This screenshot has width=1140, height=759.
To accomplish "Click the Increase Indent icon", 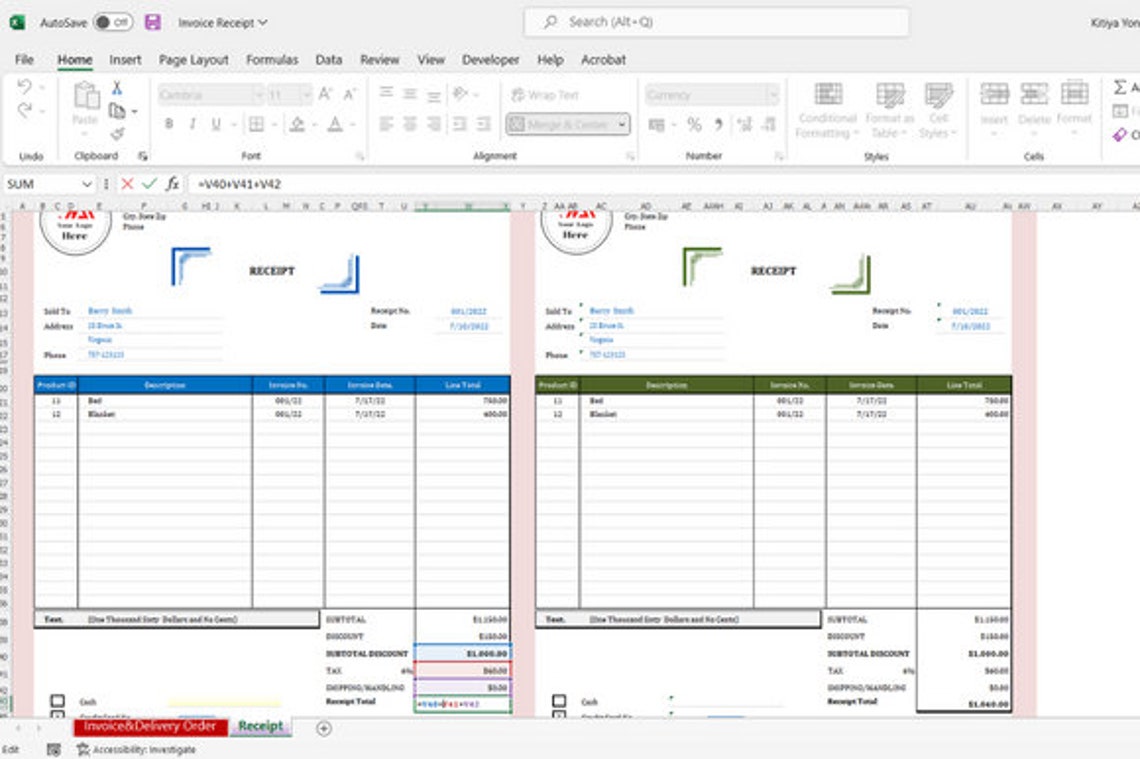I will (483, 124).
